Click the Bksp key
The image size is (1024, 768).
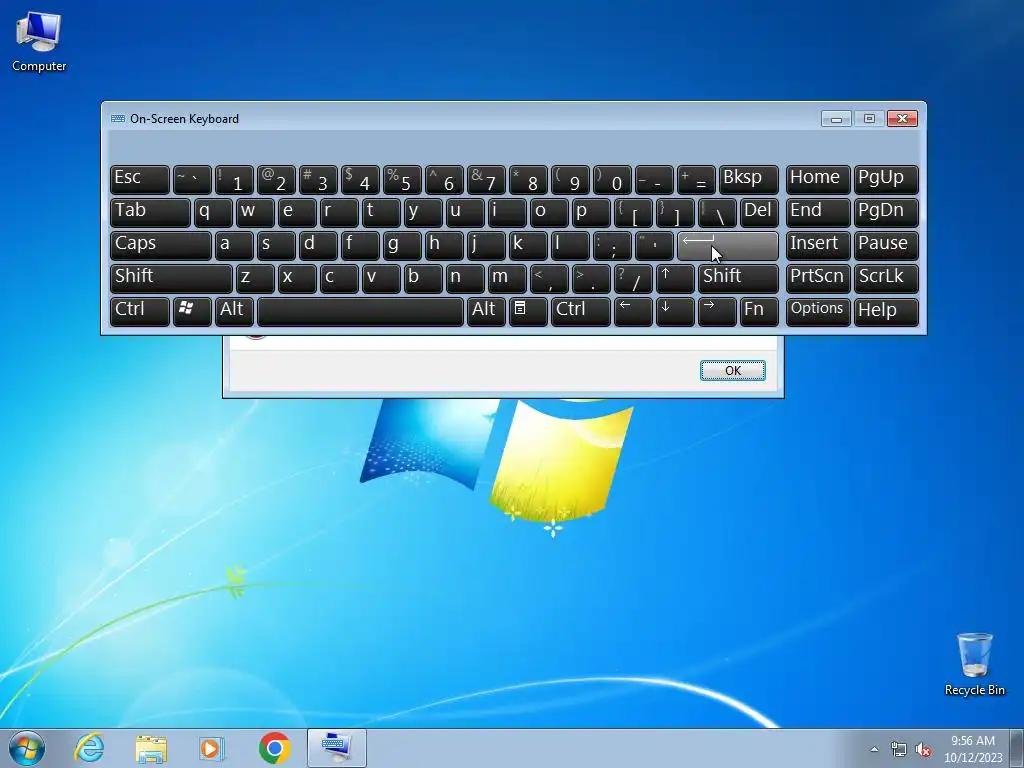click(748, 180)
